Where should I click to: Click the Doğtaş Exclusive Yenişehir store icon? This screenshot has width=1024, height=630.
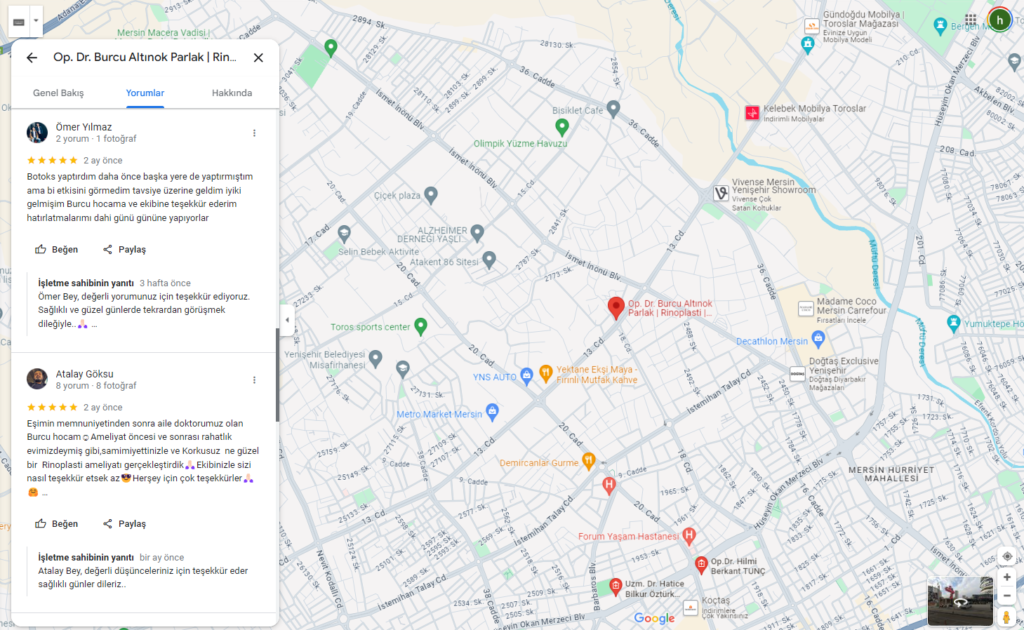pyautogui.click(x=797, y=373)
